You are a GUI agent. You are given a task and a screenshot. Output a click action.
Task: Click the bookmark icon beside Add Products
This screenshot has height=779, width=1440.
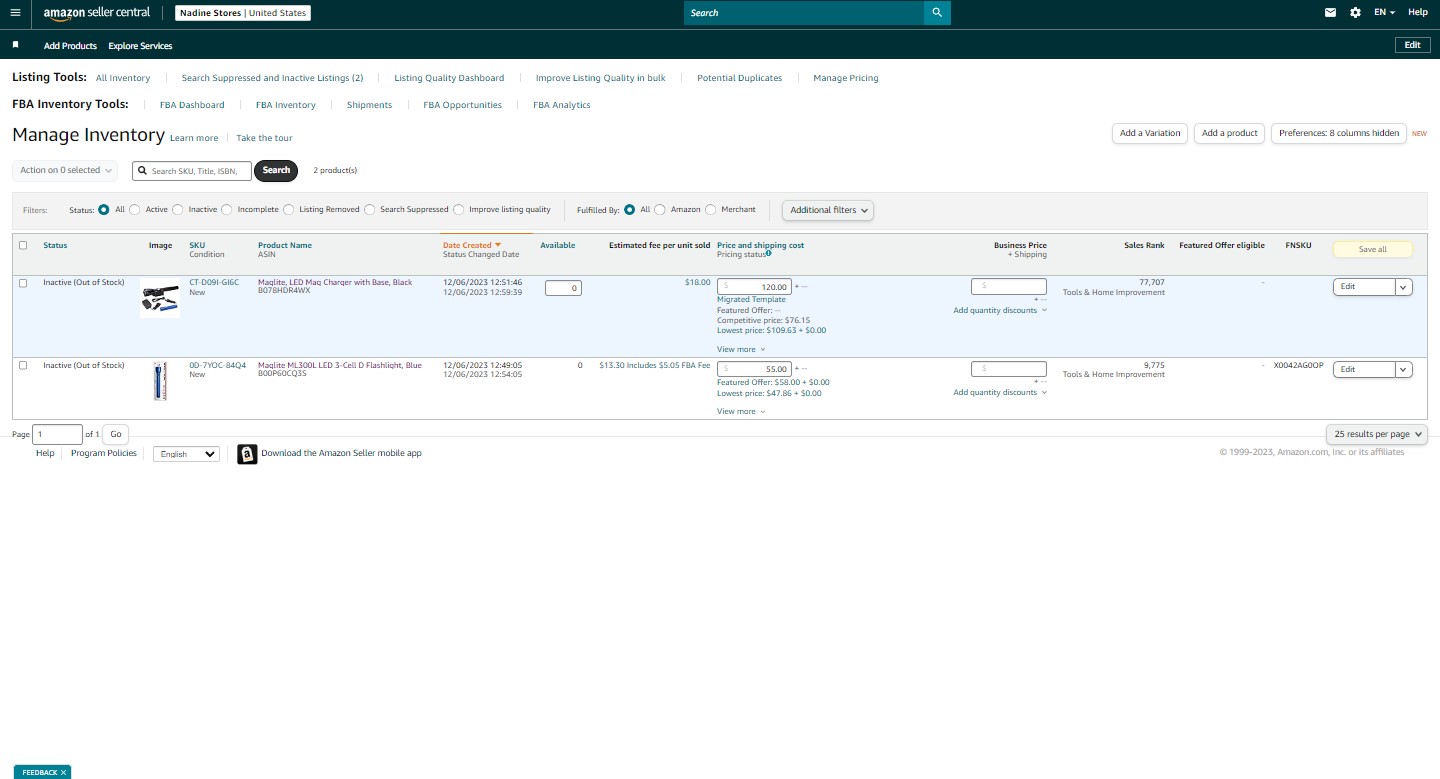pyautogui.click(x=16, y=45)
